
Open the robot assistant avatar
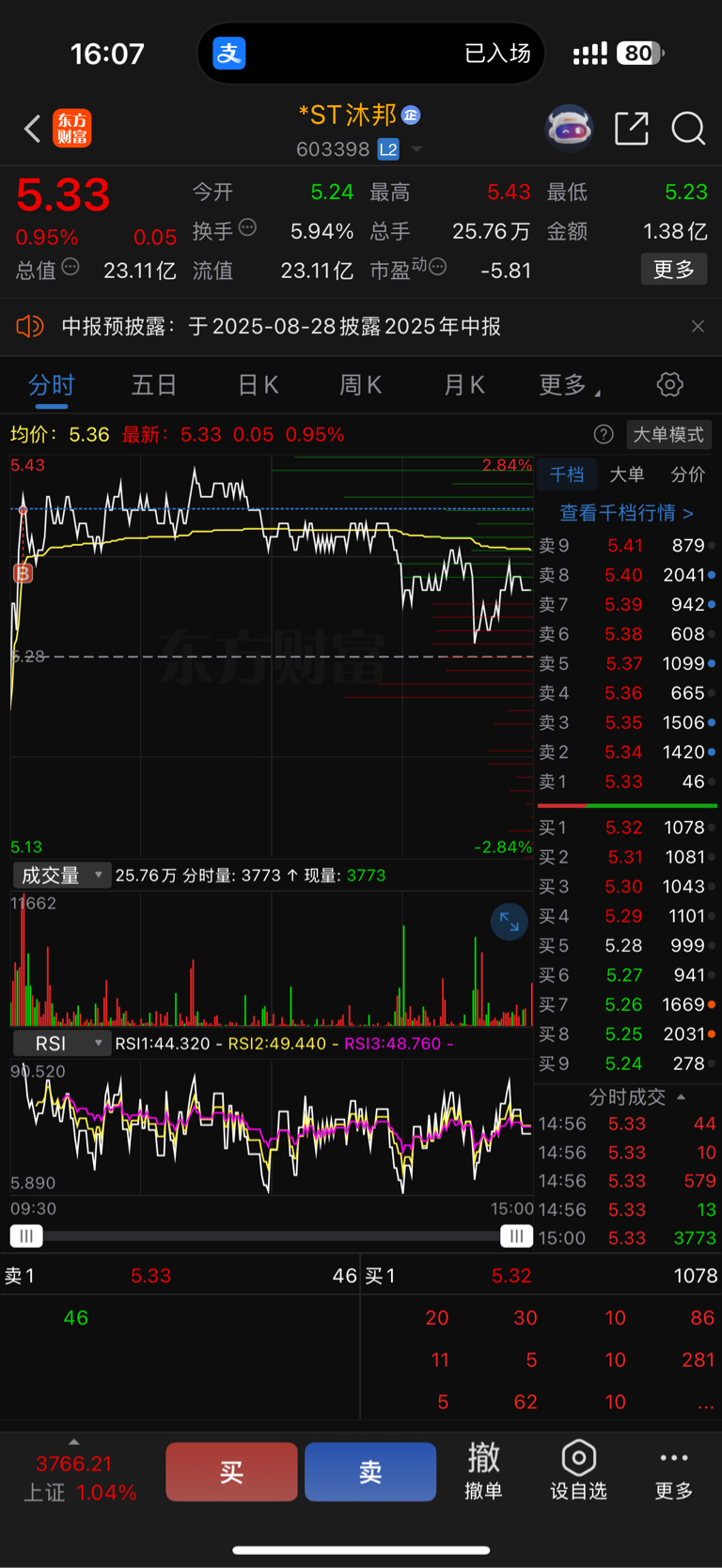(570, 128)
